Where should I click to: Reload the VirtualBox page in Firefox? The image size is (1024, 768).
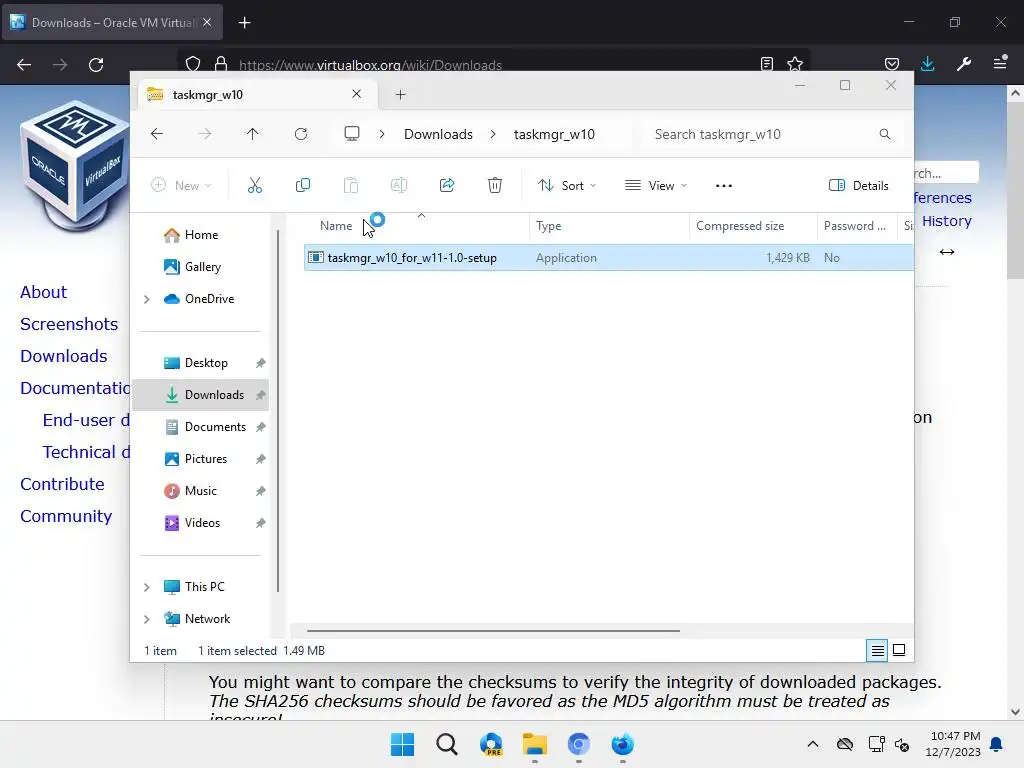(96, 65)
